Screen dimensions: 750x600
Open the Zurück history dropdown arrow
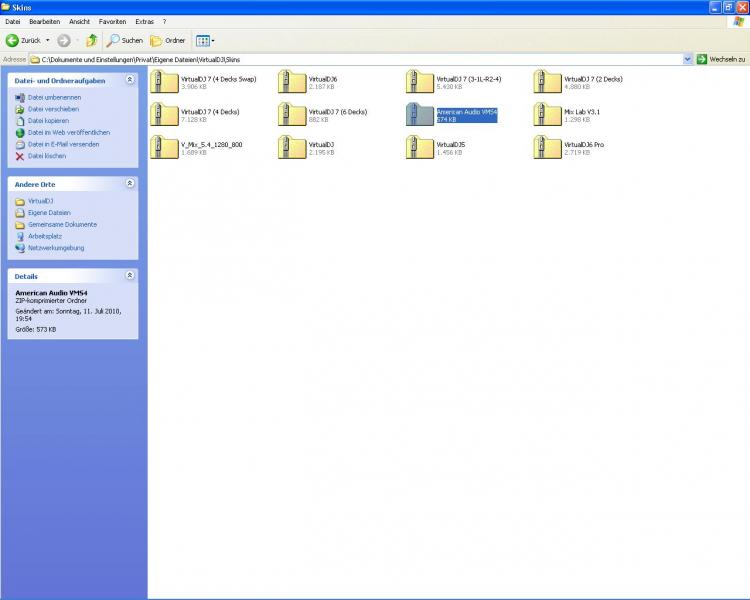(47, 41)
